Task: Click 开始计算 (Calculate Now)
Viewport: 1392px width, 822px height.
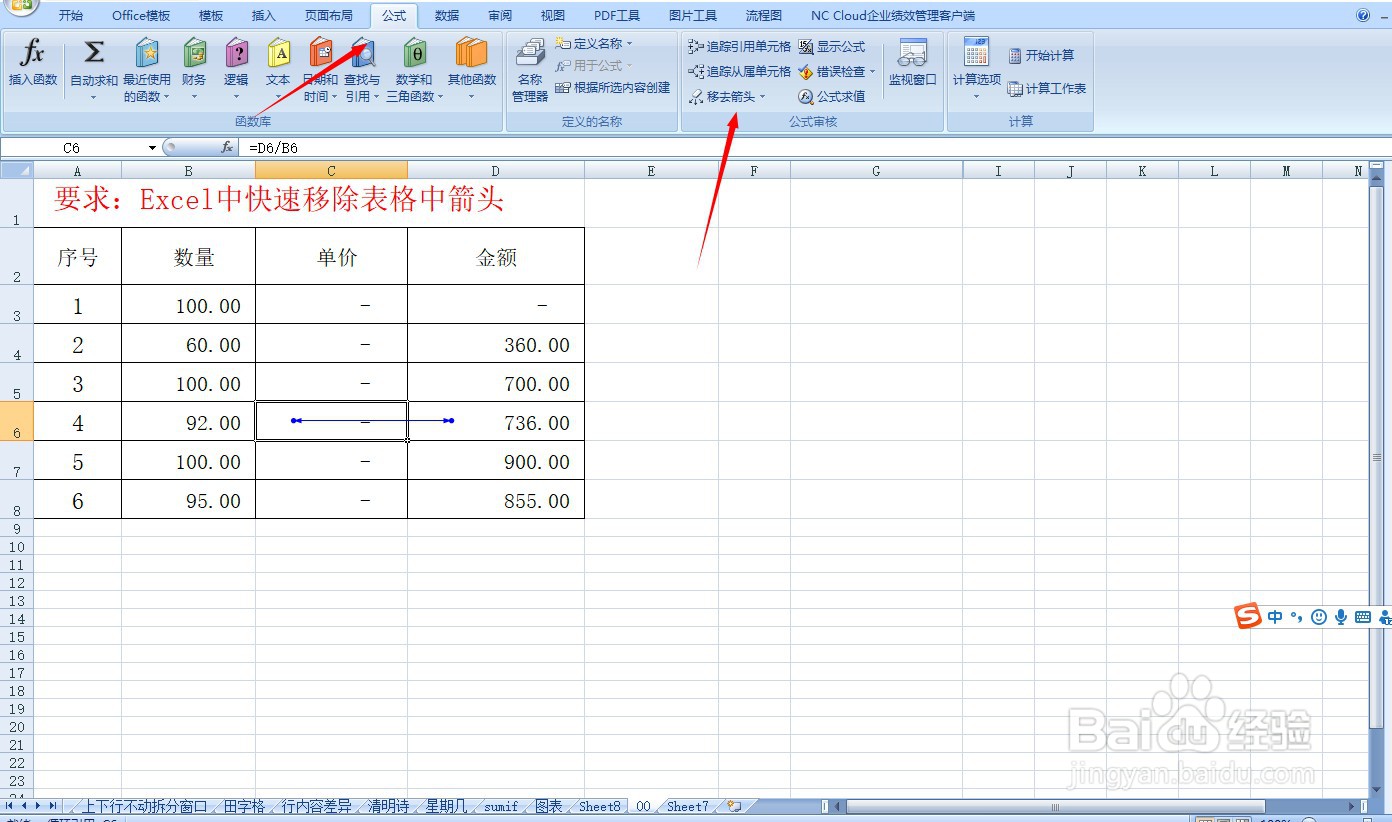Action: [x=1041, y=56]
